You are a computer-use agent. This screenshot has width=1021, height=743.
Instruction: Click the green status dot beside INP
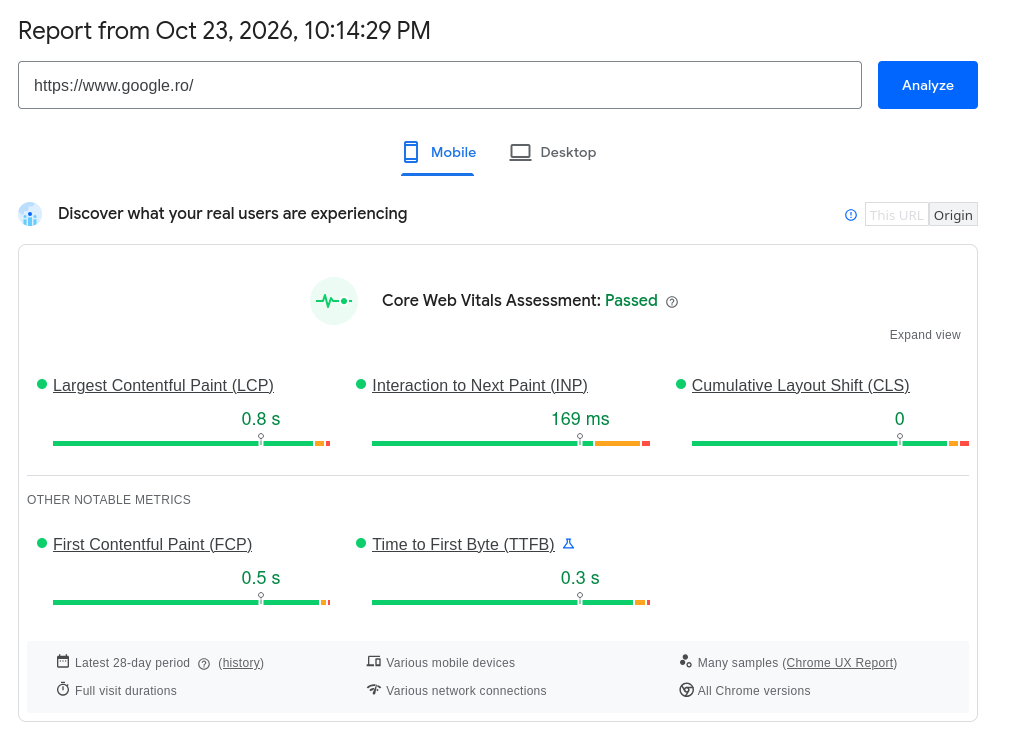coord(361,384)
